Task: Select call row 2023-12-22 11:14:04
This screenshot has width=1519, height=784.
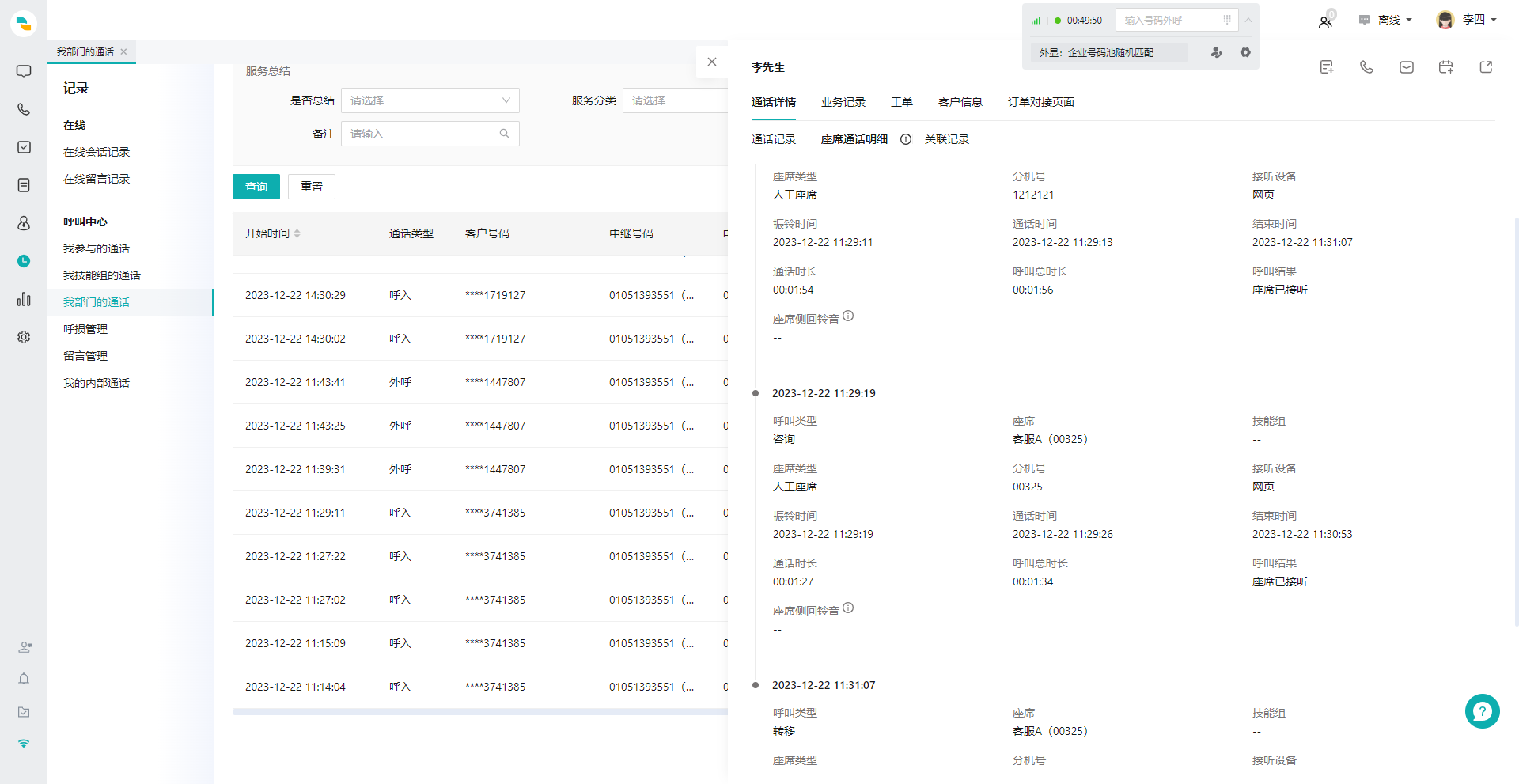Action: coord(480,687)
